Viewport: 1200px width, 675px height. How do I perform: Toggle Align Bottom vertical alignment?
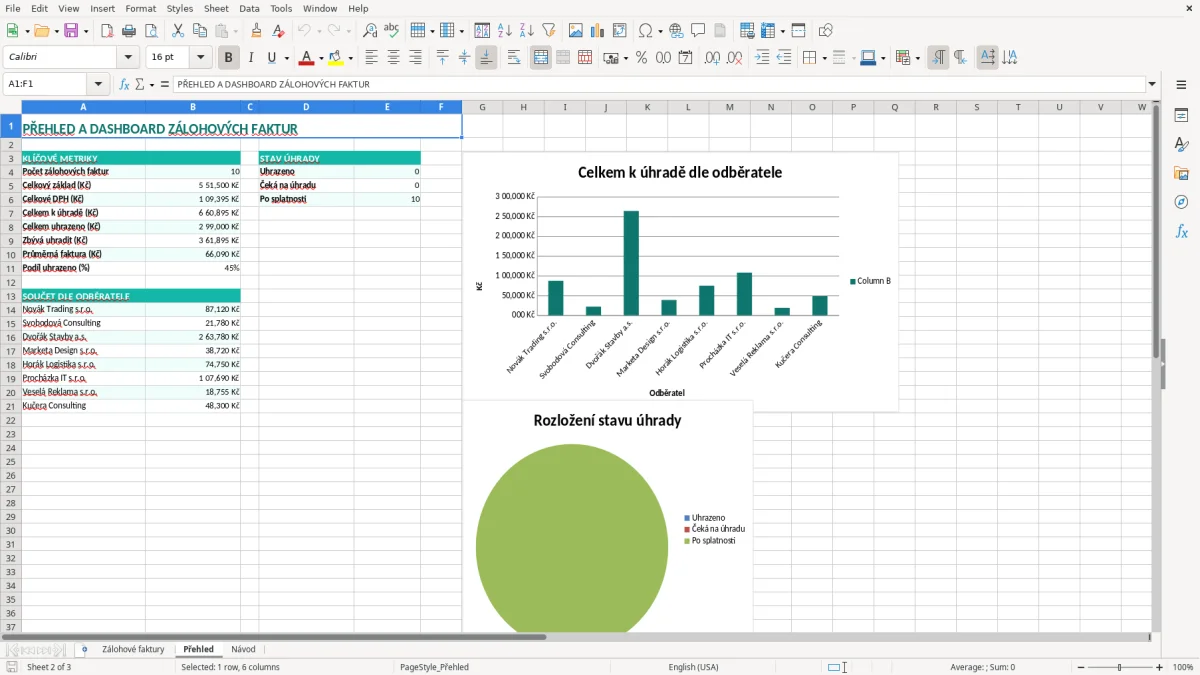point(486,58)
